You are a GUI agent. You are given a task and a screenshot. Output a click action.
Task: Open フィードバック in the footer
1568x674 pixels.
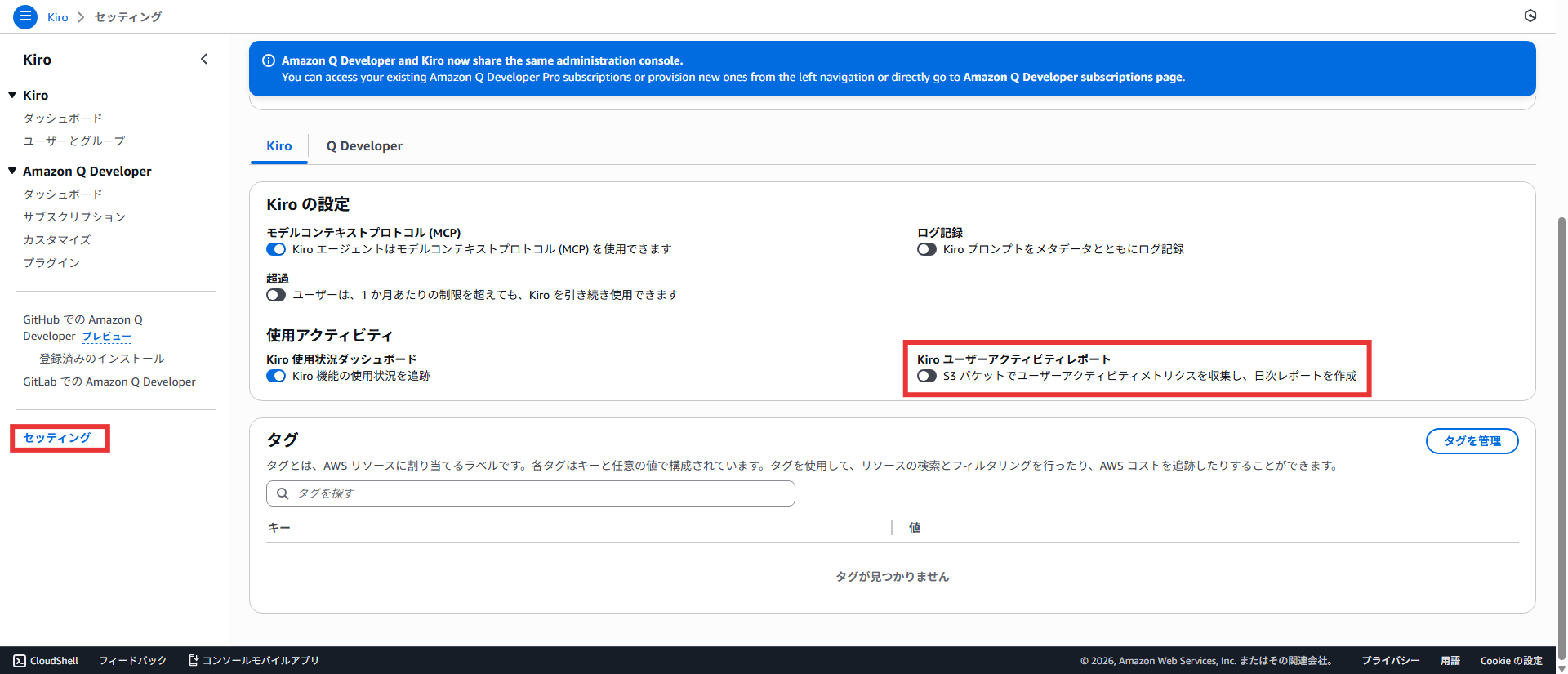pyautogui.click(x=133, y=660)
